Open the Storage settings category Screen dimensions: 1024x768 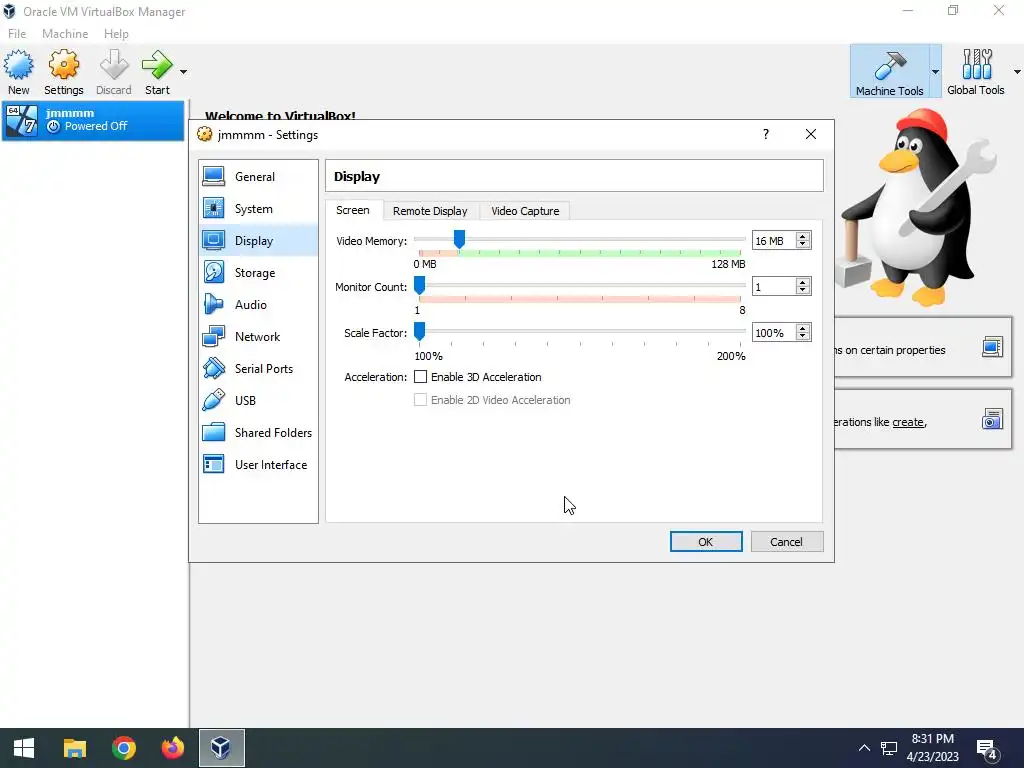click(259, 272)
